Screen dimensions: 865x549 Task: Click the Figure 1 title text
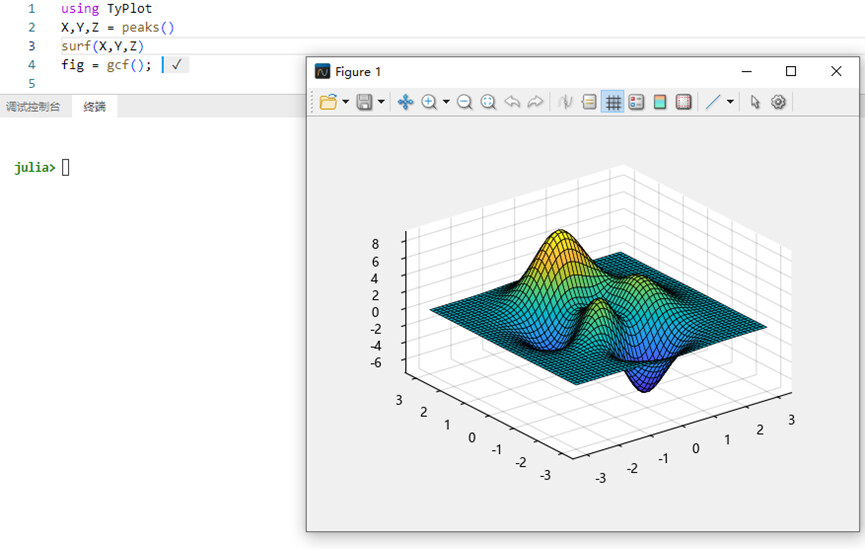tap(358, 72)
